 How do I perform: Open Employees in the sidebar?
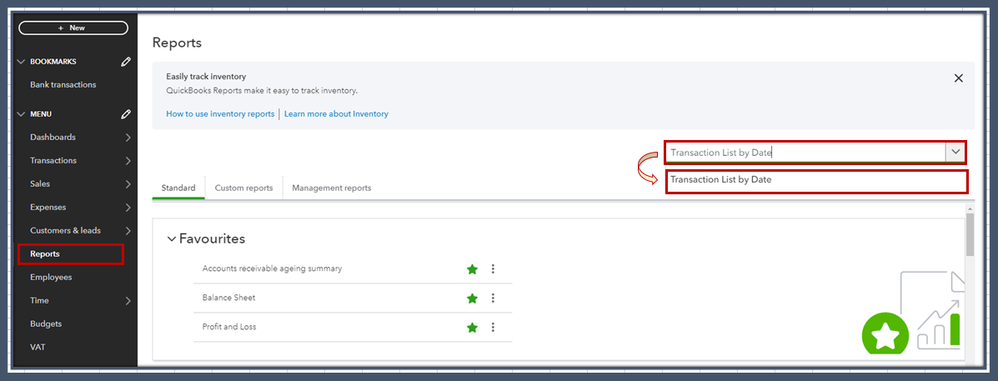51,277
